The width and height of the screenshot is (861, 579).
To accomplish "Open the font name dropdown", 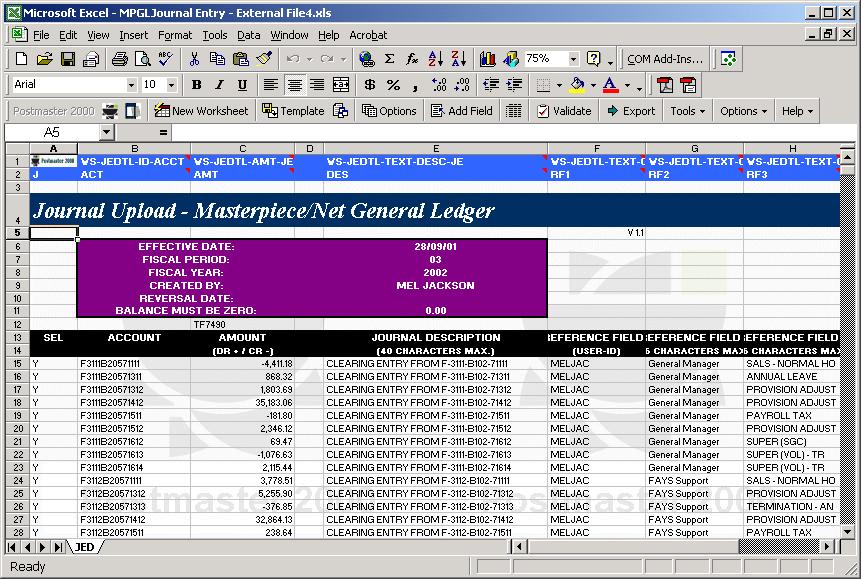I will [x=131, y=85].
